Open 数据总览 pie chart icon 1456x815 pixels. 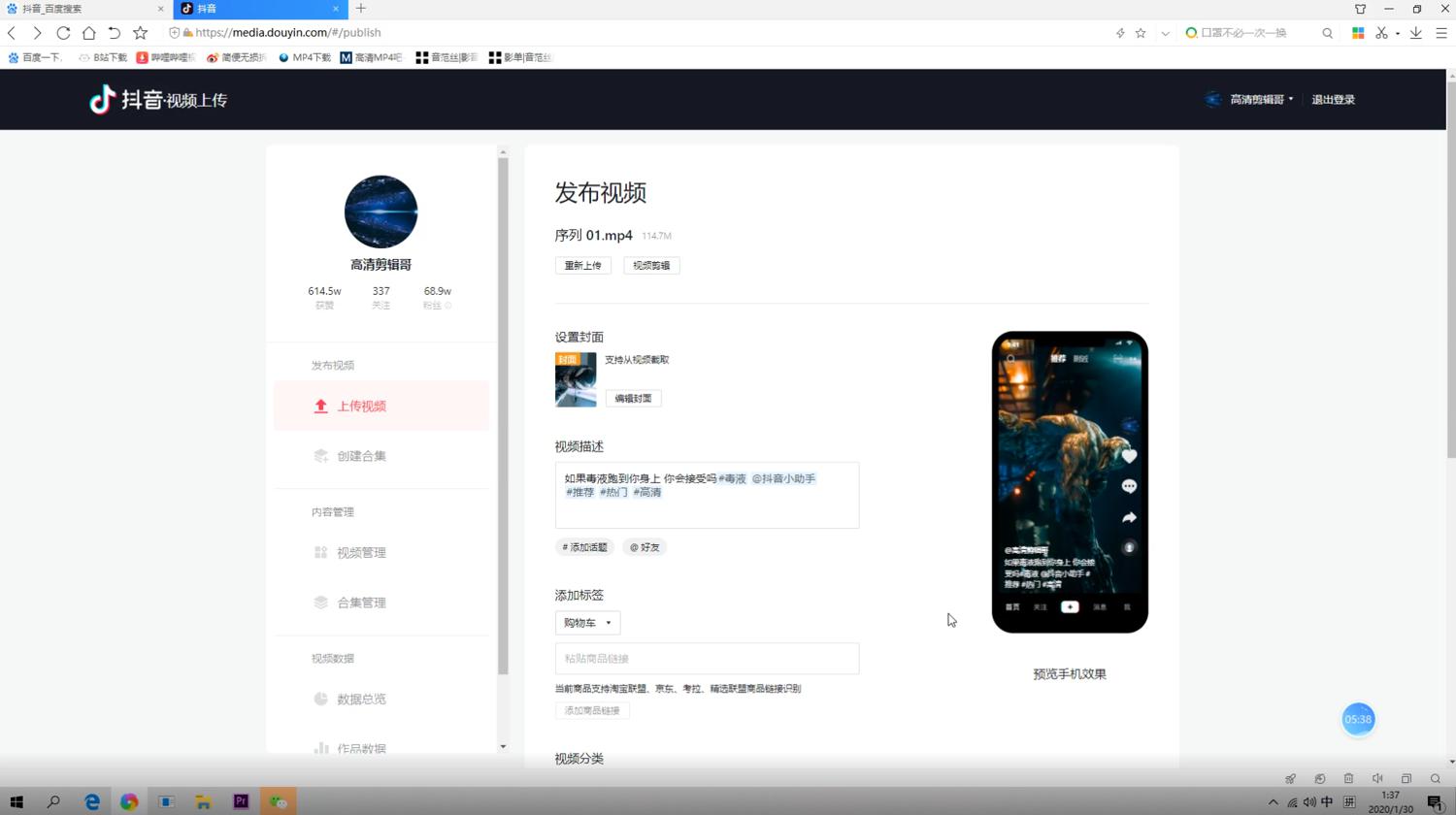pos(320,699)
